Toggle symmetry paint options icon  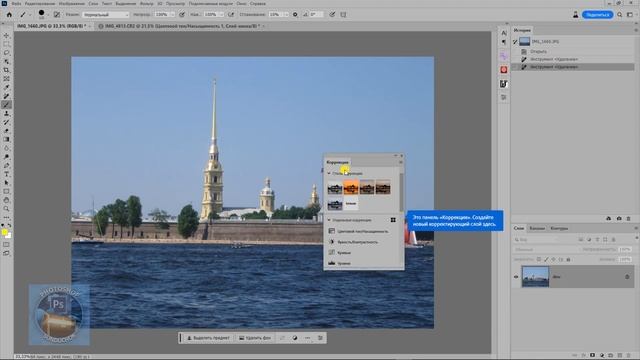click(343, 14)
